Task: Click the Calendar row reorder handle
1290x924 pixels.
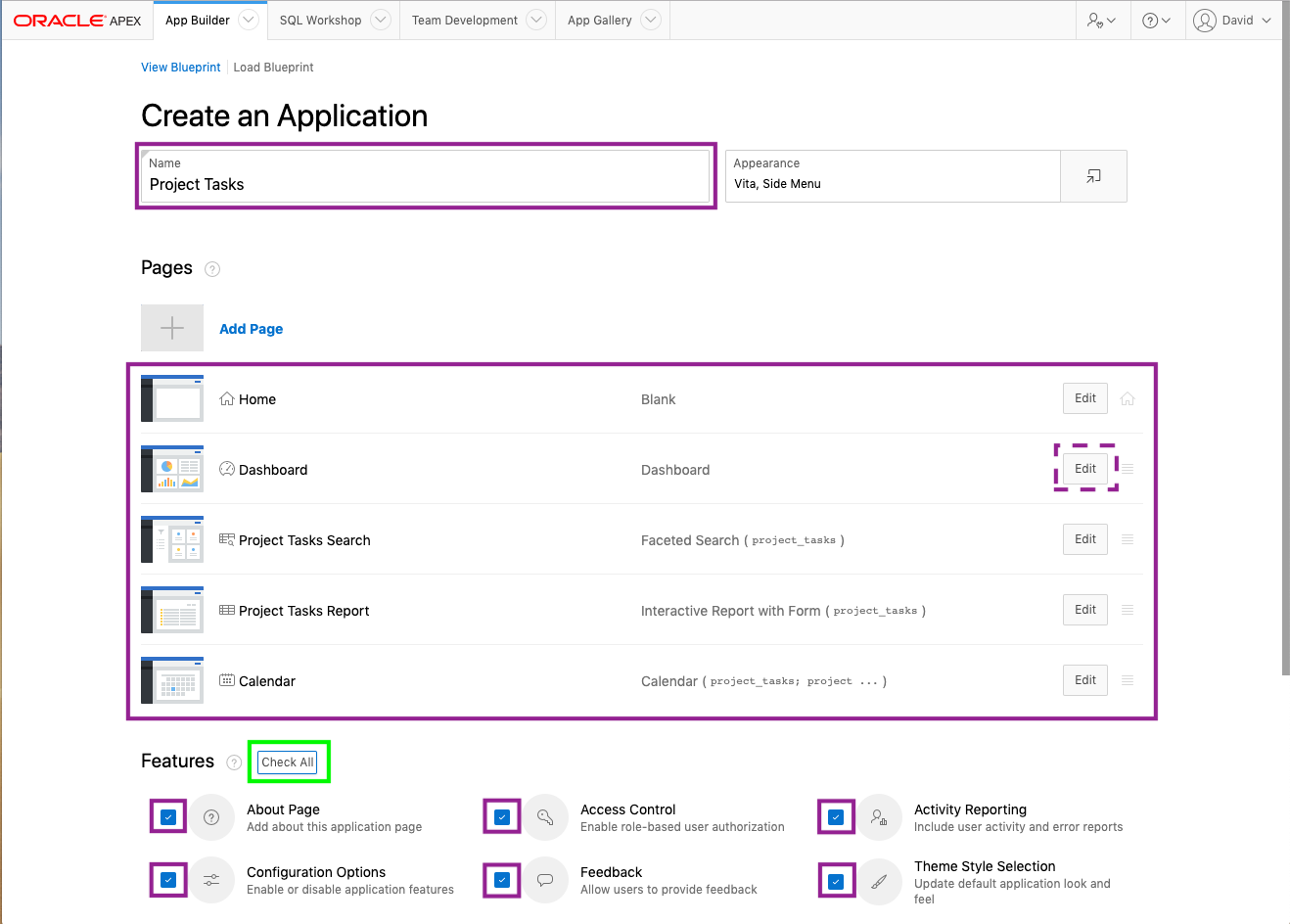Action: pyautogui.click(x=1128, y=680)
